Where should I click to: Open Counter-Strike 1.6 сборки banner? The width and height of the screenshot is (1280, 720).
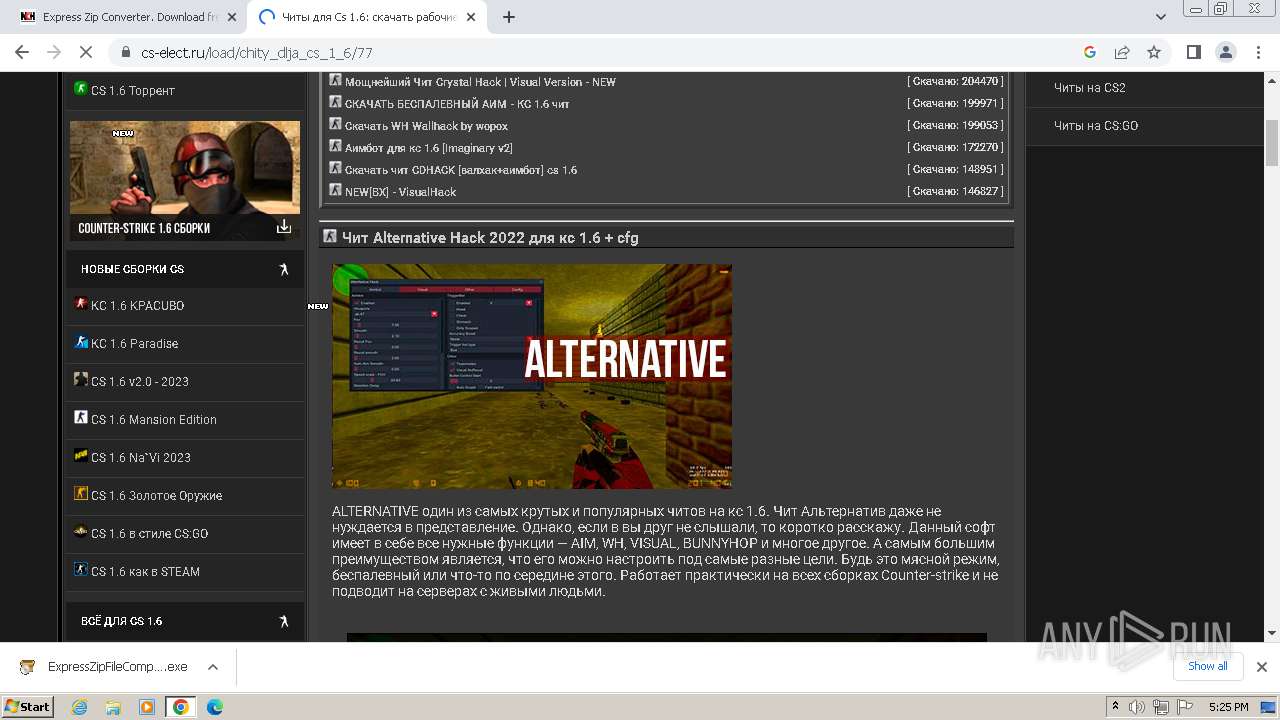point(185,181)
